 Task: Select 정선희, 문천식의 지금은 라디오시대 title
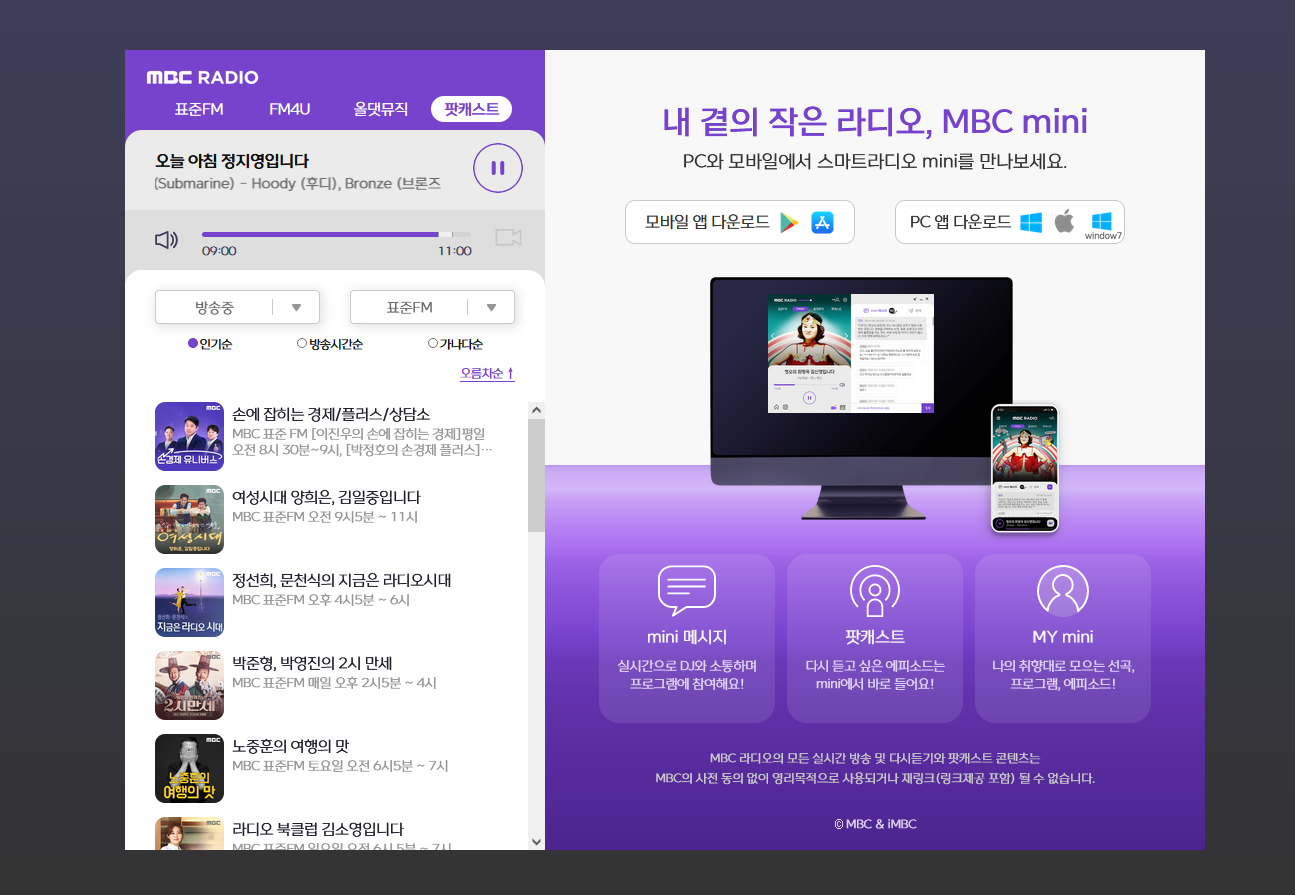click(x=342, y=580)
